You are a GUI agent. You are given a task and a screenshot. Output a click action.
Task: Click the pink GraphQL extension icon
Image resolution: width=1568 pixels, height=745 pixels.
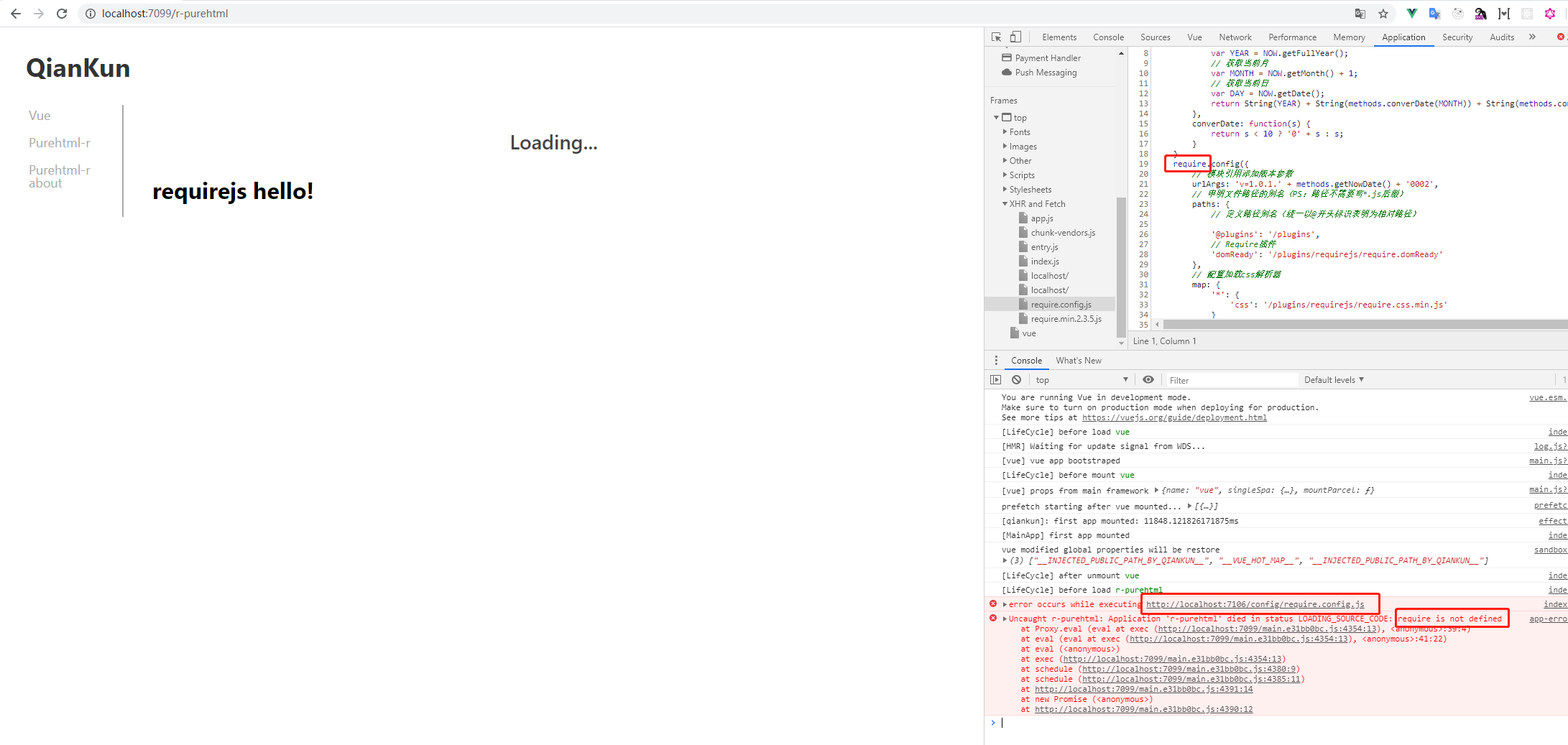pyautogui.click(x=1550, y=14)
